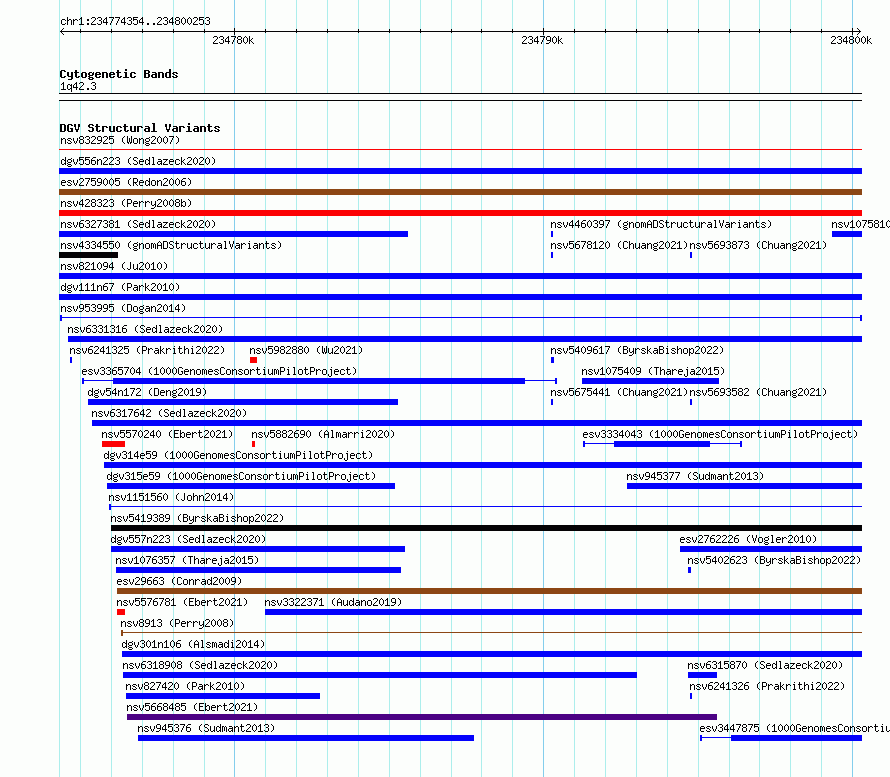Select nsv821094 (Ju2010) label
The image size is (890, 777).
[114, 266]
